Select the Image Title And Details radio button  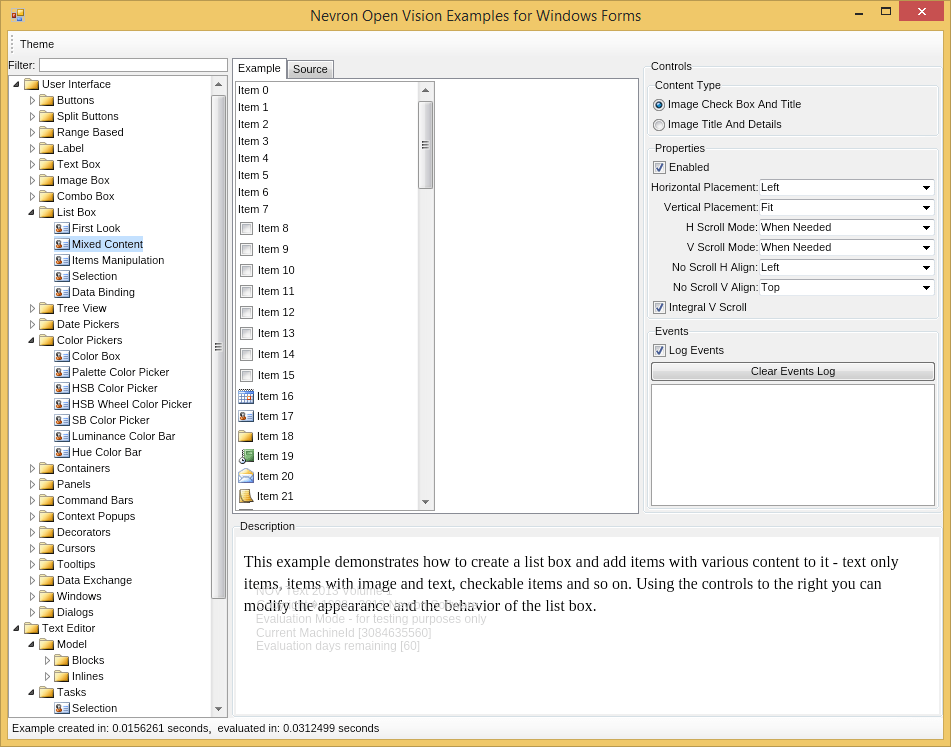[x=659, y=124]
